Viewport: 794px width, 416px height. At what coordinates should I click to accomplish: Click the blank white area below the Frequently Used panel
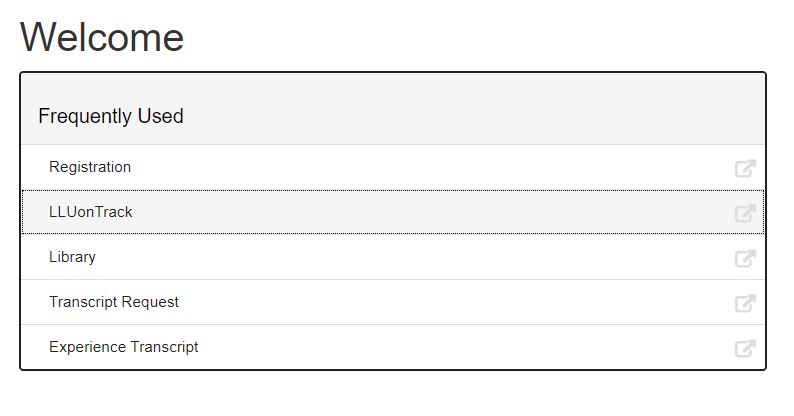point(392,395)
